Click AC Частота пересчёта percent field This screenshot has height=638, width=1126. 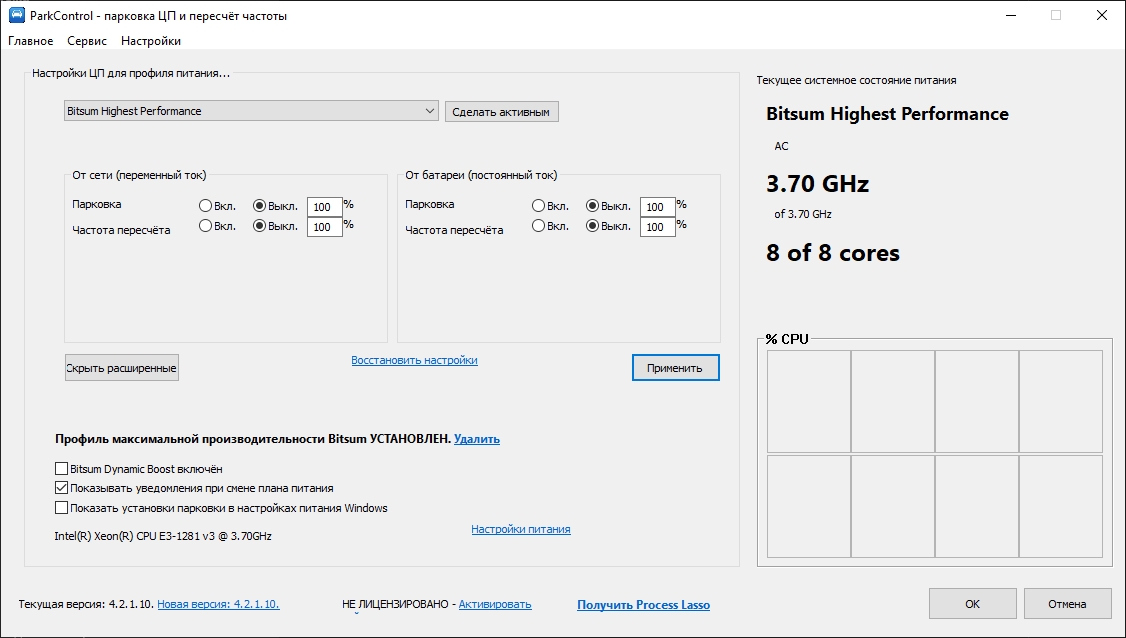click(x=325, y=227)
